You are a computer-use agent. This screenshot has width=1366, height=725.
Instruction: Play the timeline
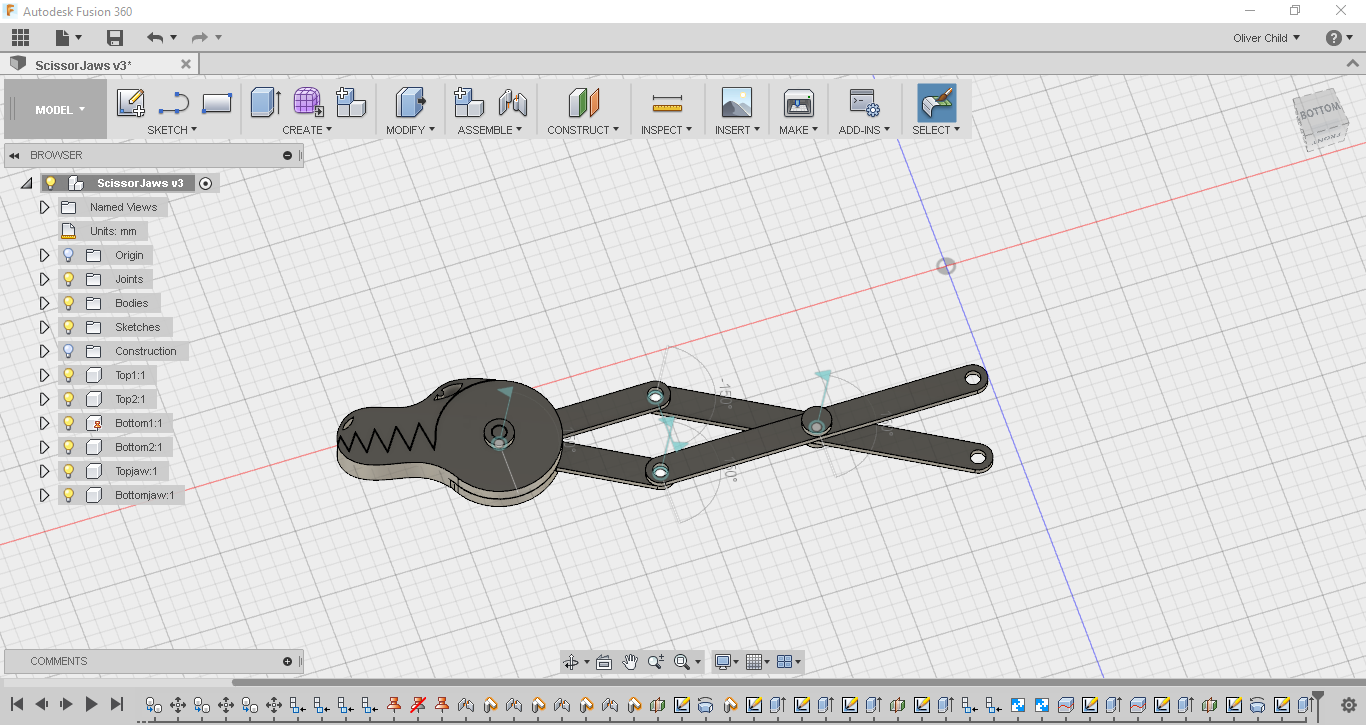pos(91,705)
